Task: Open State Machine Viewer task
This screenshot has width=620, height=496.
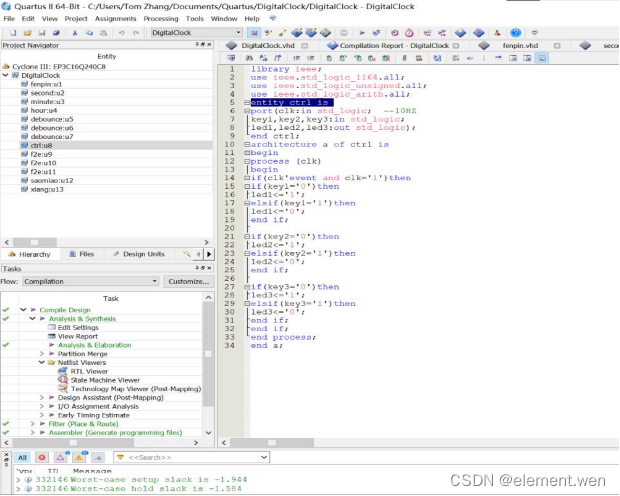Action: (x=105, y=380)
